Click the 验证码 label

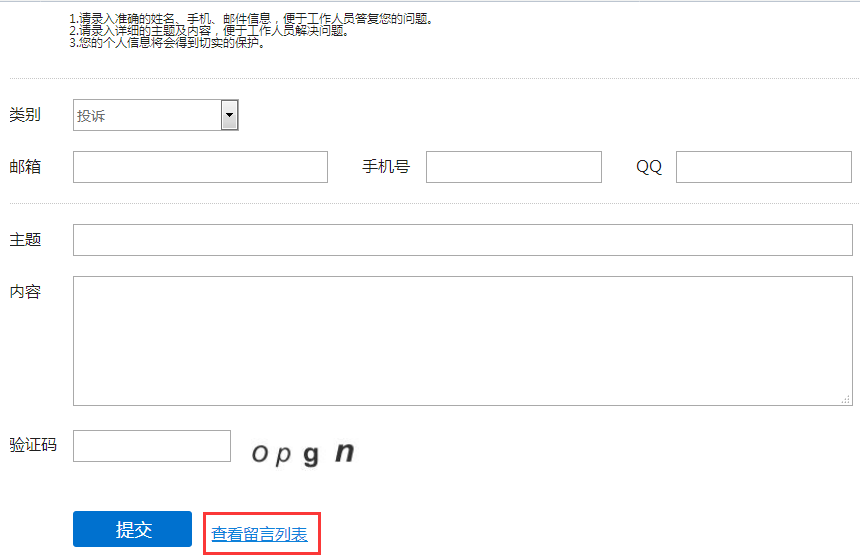coord(33,445)
